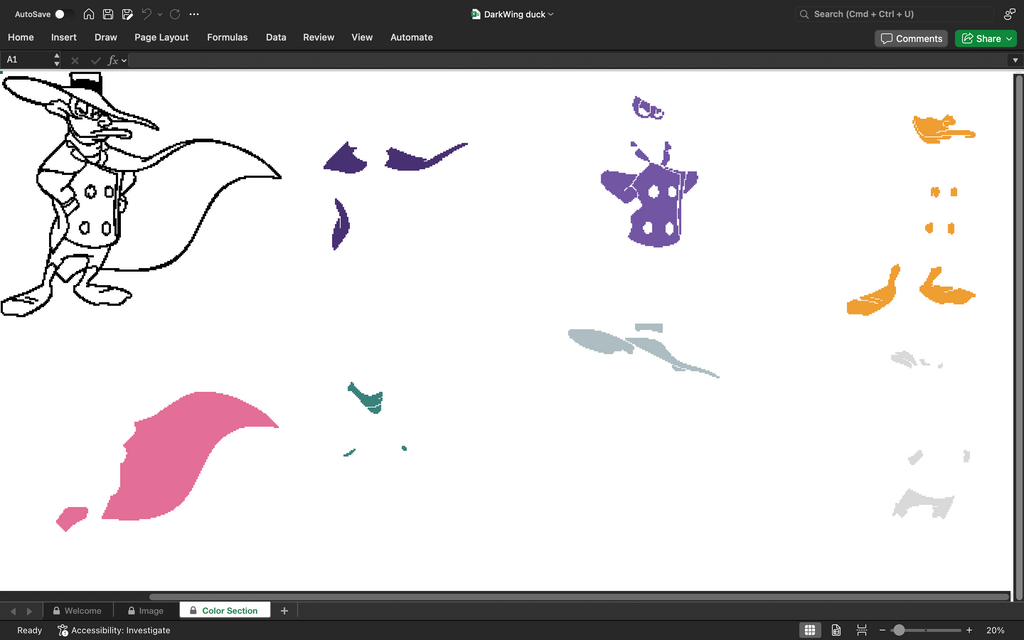Open the Undo history dropdown arrow

160,14
